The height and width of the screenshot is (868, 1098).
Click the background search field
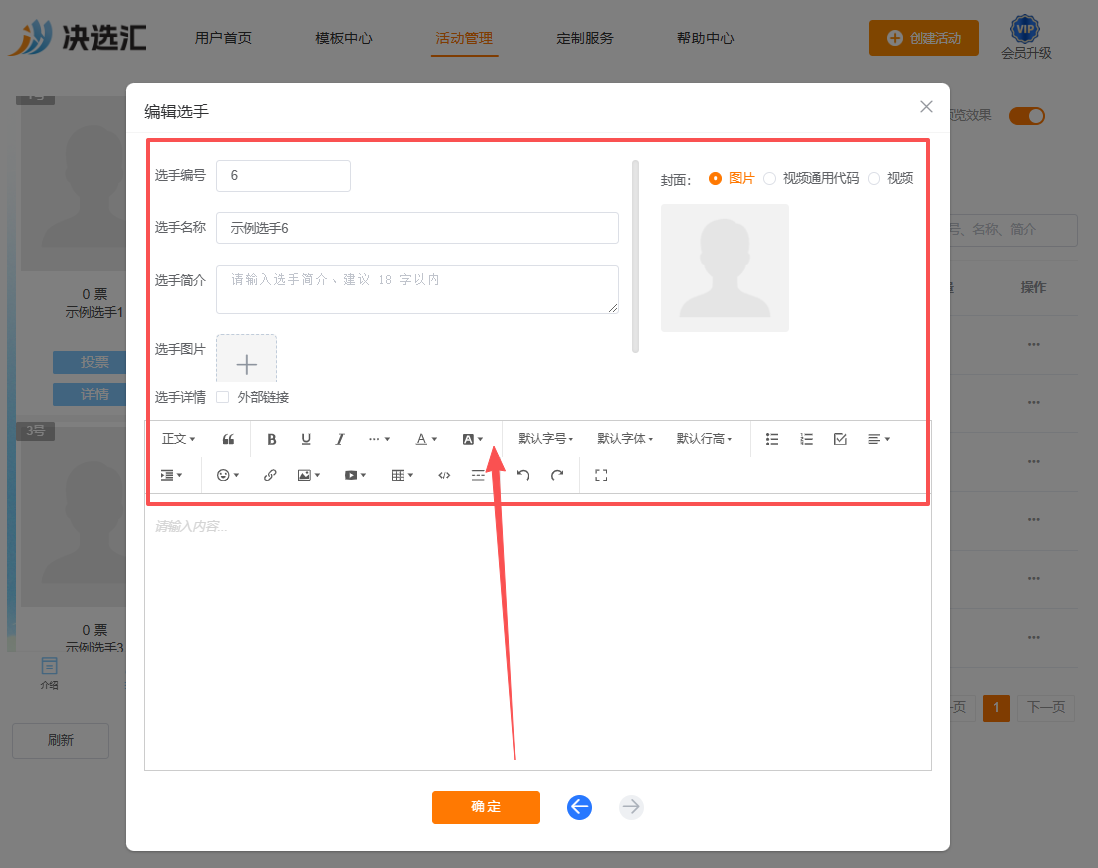point(1013,230)
